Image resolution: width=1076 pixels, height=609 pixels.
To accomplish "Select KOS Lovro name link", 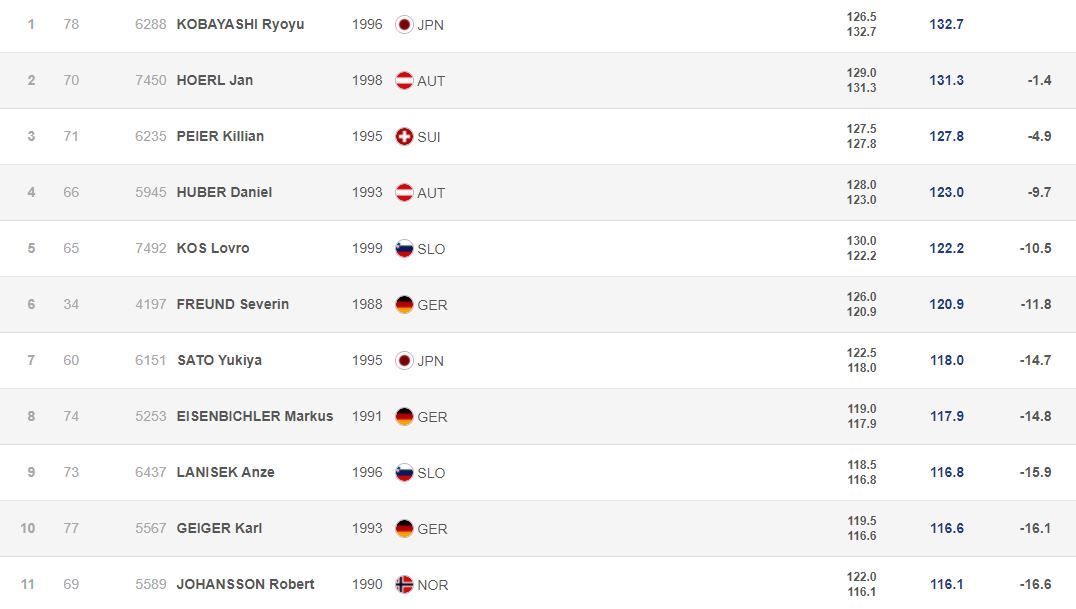I will (x=213, y=248).
